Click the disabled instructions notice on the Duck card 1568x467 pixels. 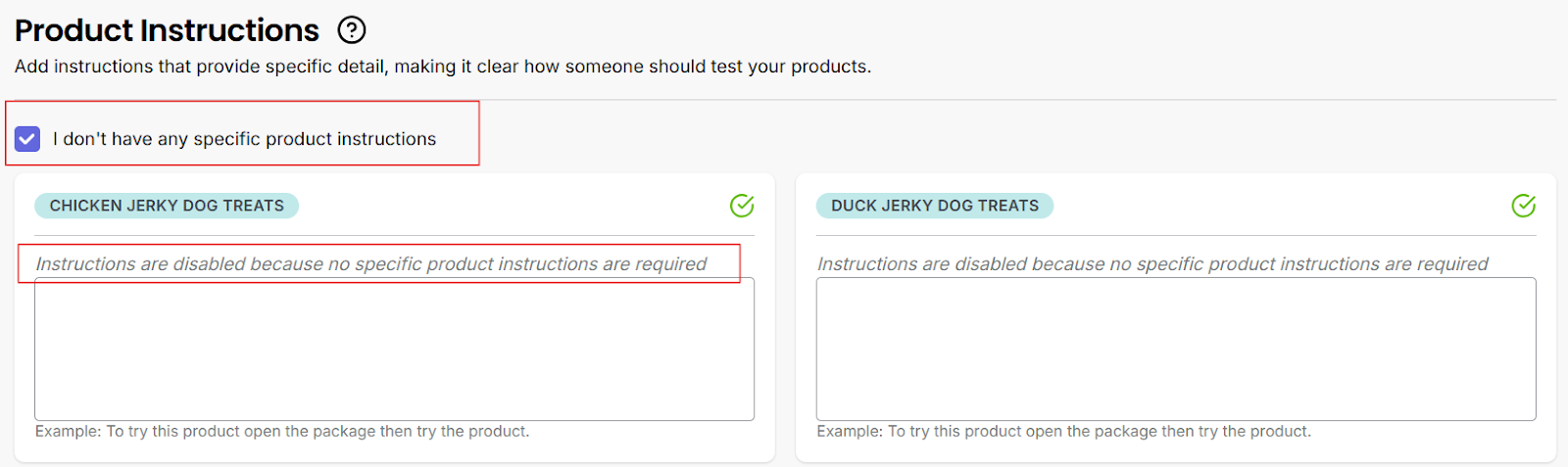[1152, 264]
